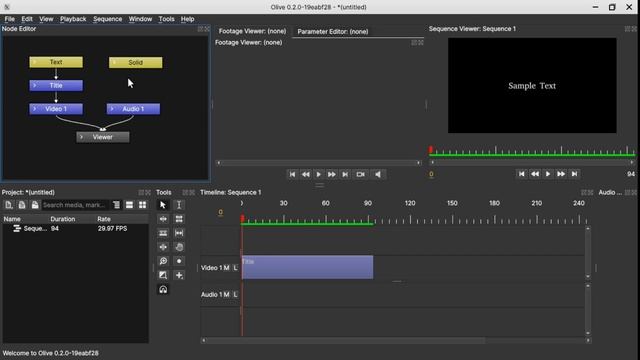Viewport: 640px width, 360px height.
Task: Select the Slip tool
Action: click(179, 233)
